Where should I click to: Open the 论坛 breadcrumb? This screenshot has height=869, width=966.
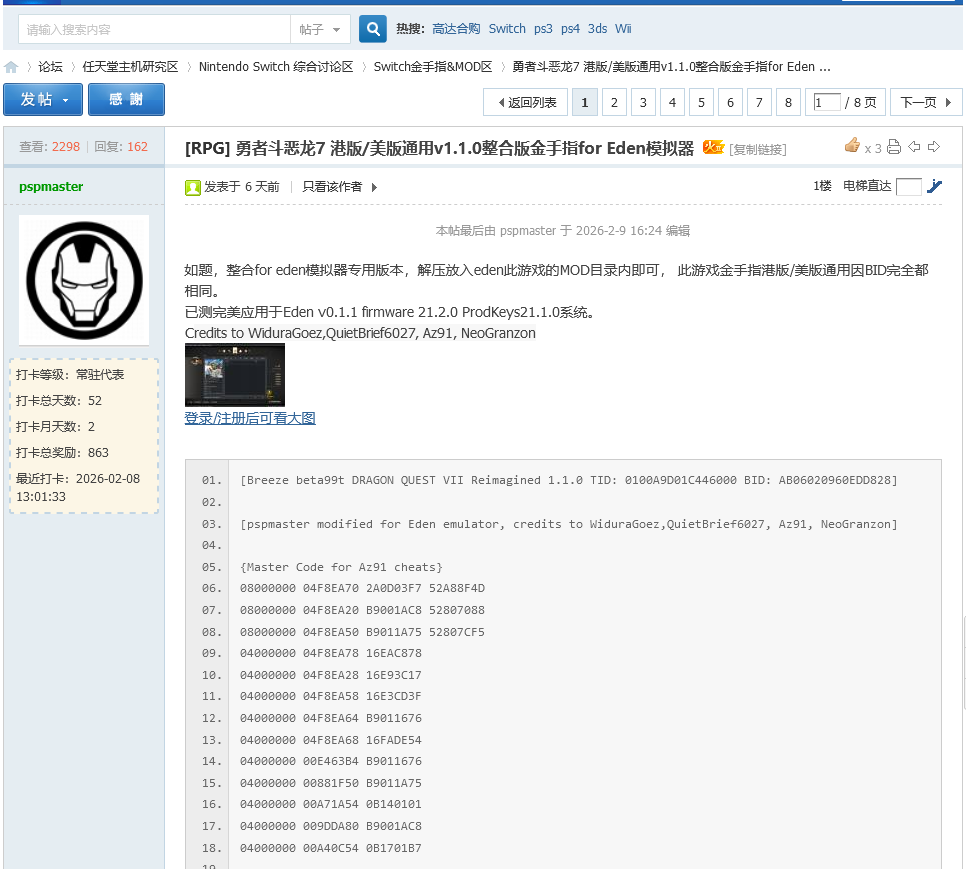click(x=51, y=67)
